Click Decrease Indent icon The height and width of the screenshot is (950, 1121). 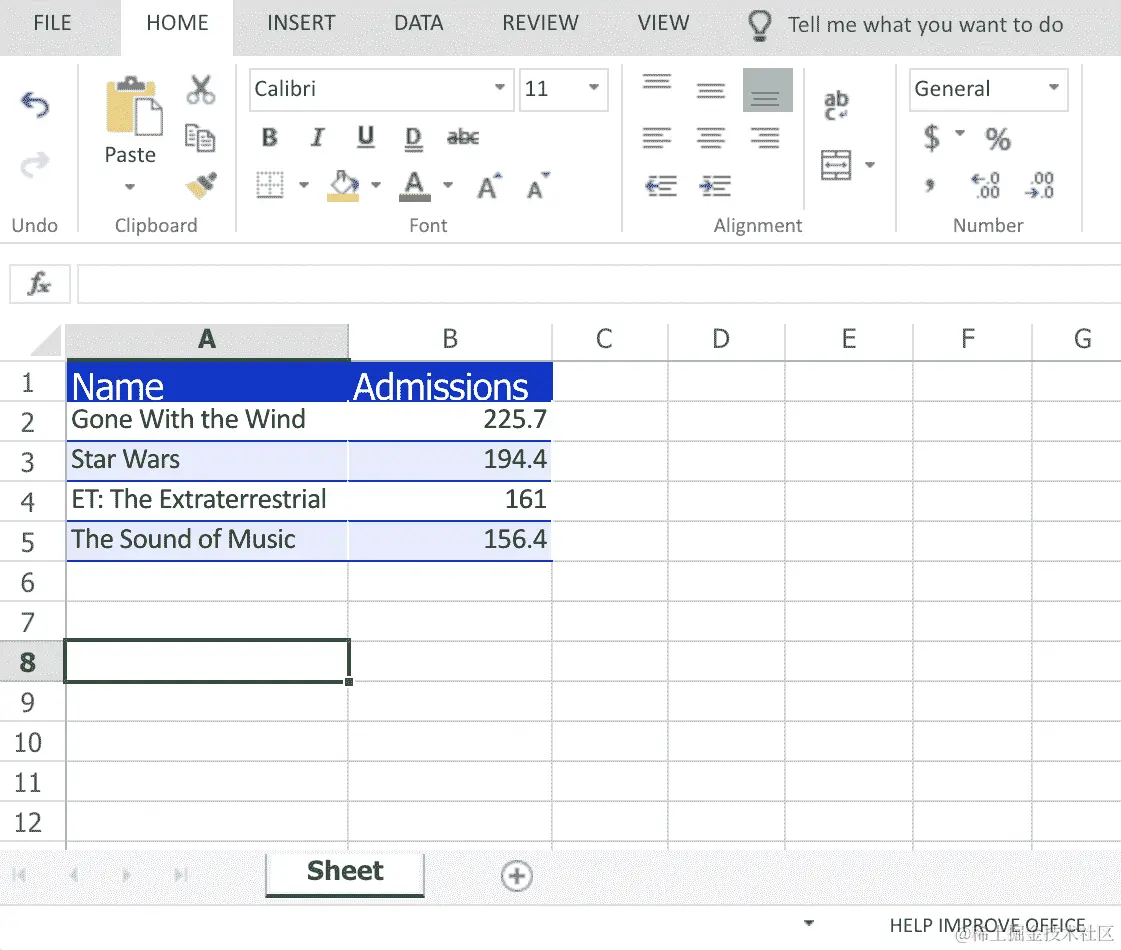pos(661,186)
